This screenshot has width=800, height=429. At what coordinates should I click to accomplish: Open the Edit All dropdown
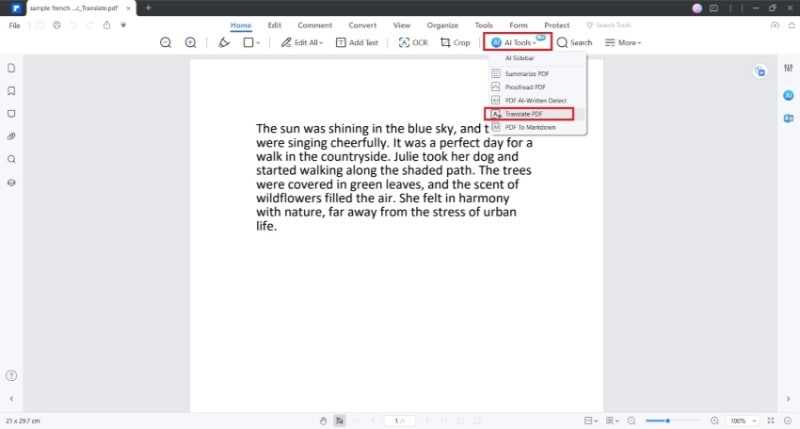coord(302,42)
